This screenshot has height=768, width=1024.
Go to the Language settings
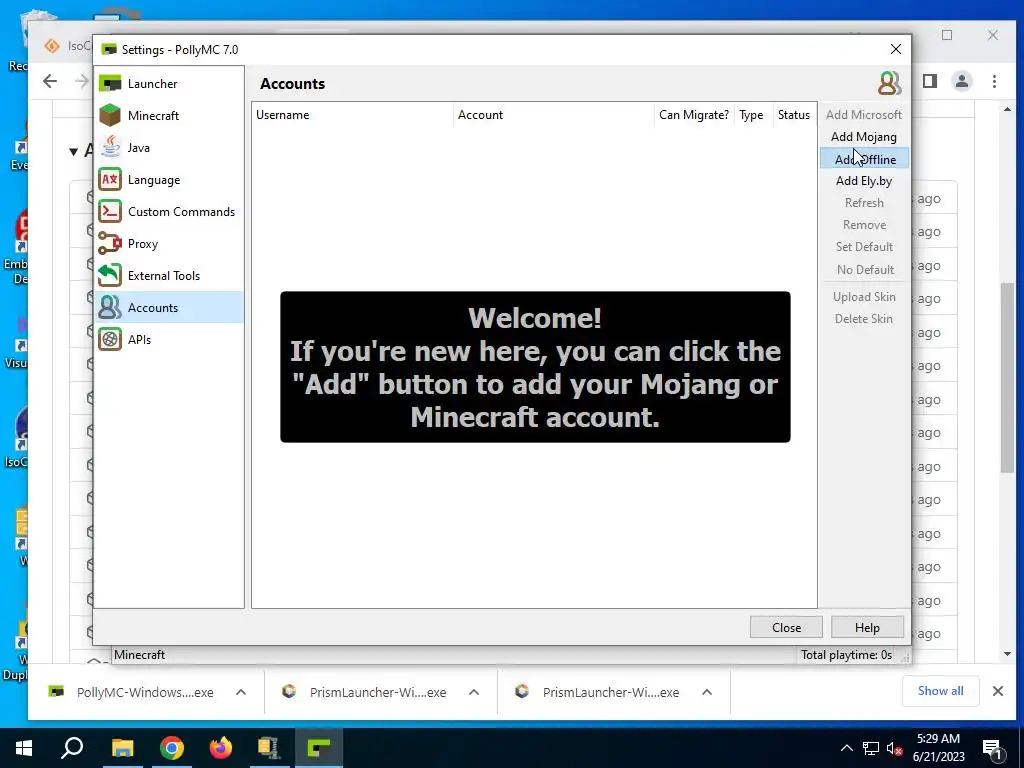169,180
